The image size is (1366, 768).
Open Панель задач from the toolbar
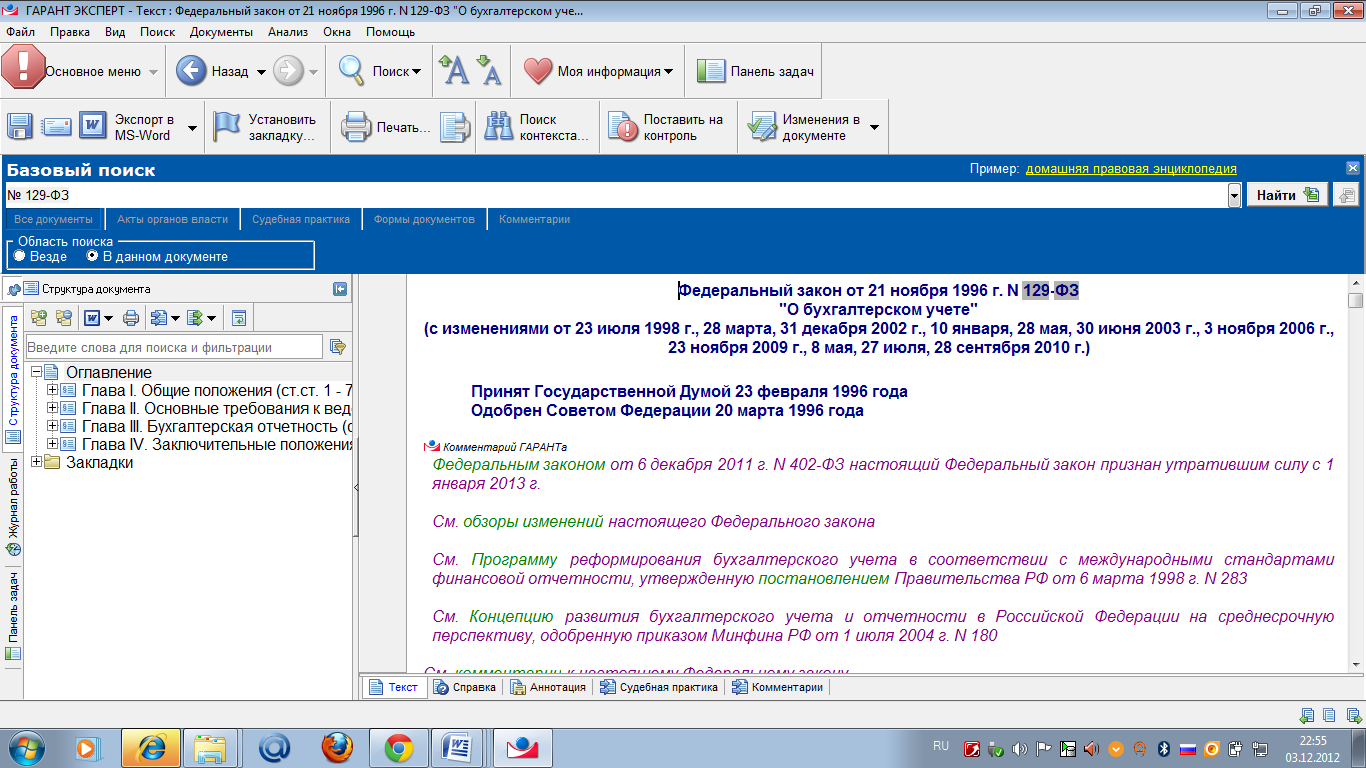755,71
